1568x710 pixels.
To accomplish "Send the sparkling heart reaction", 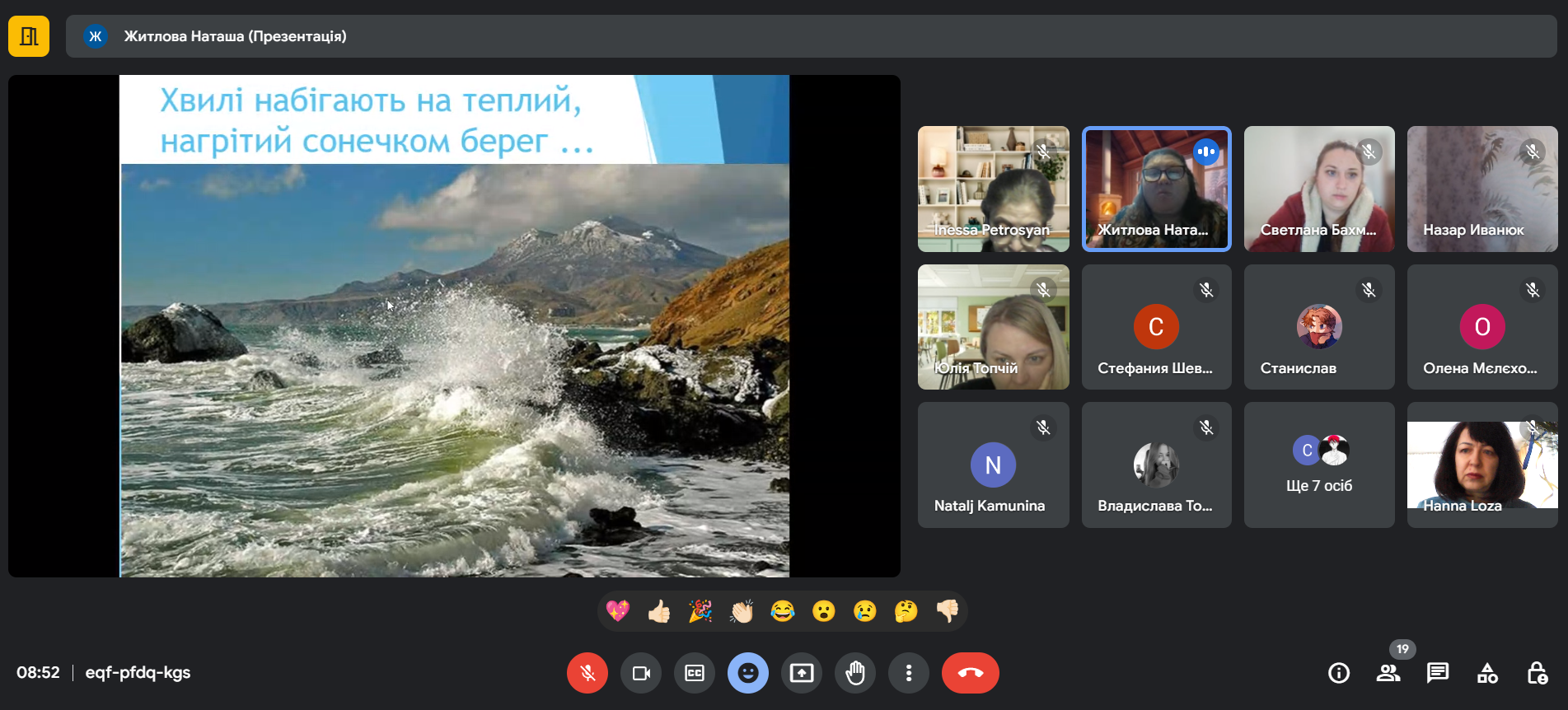I will click(x=618, y=611).
